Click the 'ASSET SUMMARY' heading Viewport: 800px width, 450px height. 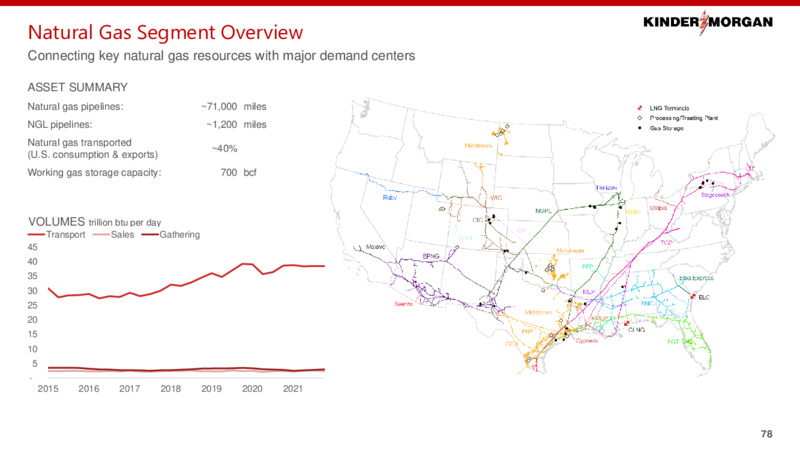pos(78,87)
